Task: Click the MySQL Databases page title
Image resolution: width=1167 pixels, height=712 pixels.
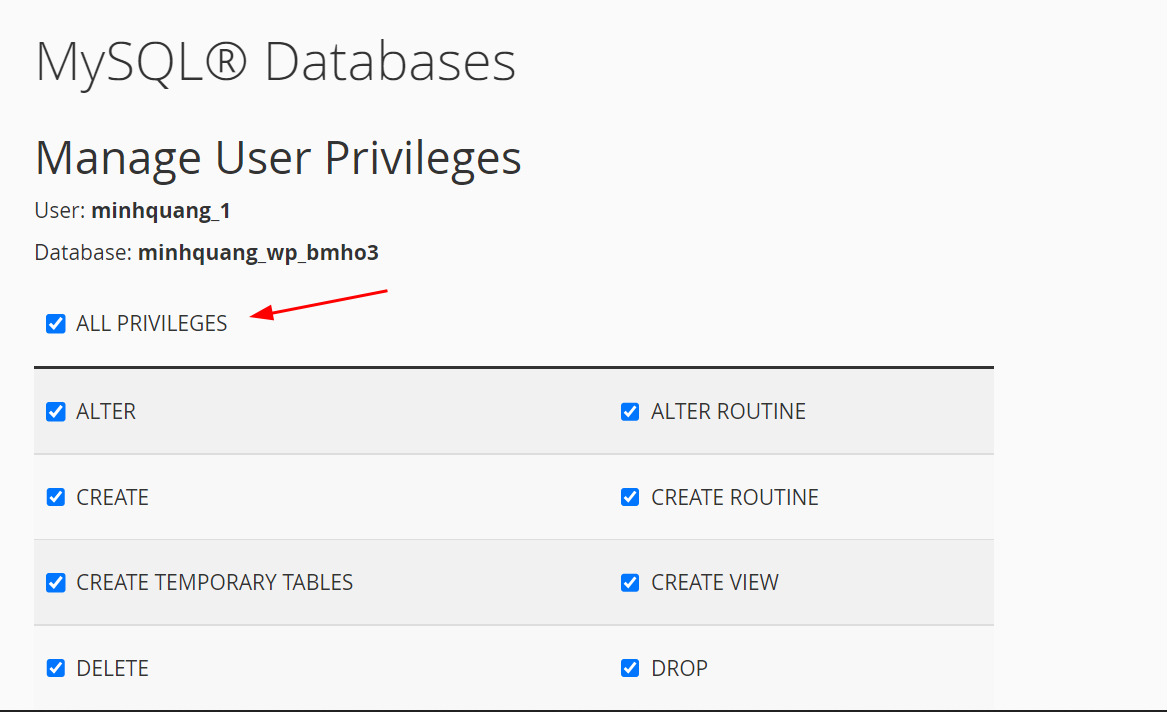Action: pyautogui.click(x=276, y=61)
